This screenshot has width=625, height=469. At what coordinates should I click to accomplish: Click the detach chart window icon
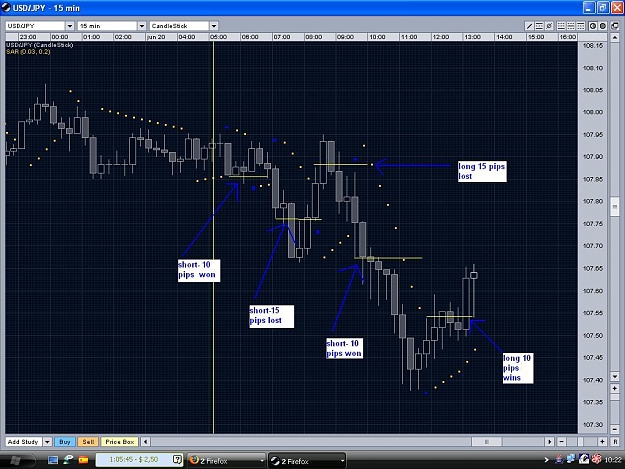point(615,26)
